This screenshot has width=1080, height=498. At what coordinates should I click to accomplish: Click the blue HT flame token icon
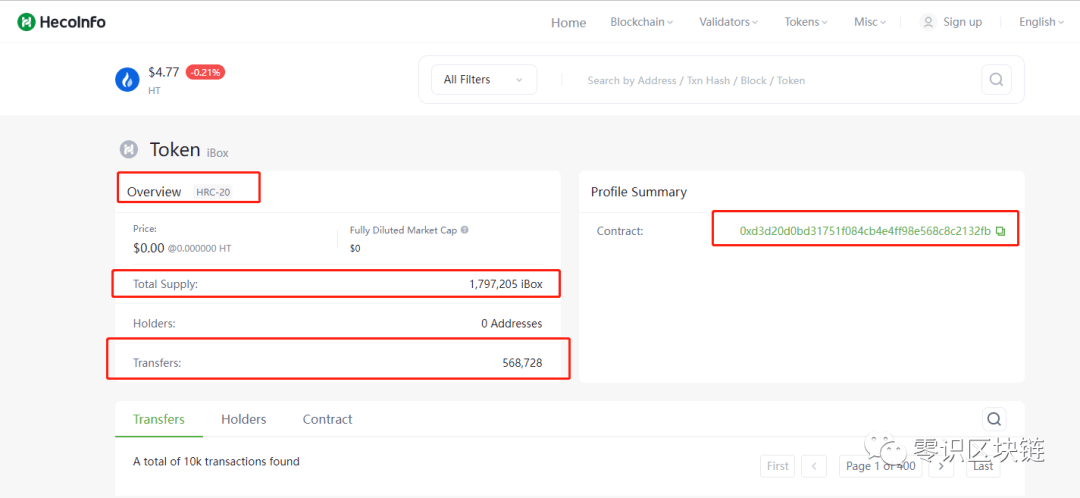127,80
